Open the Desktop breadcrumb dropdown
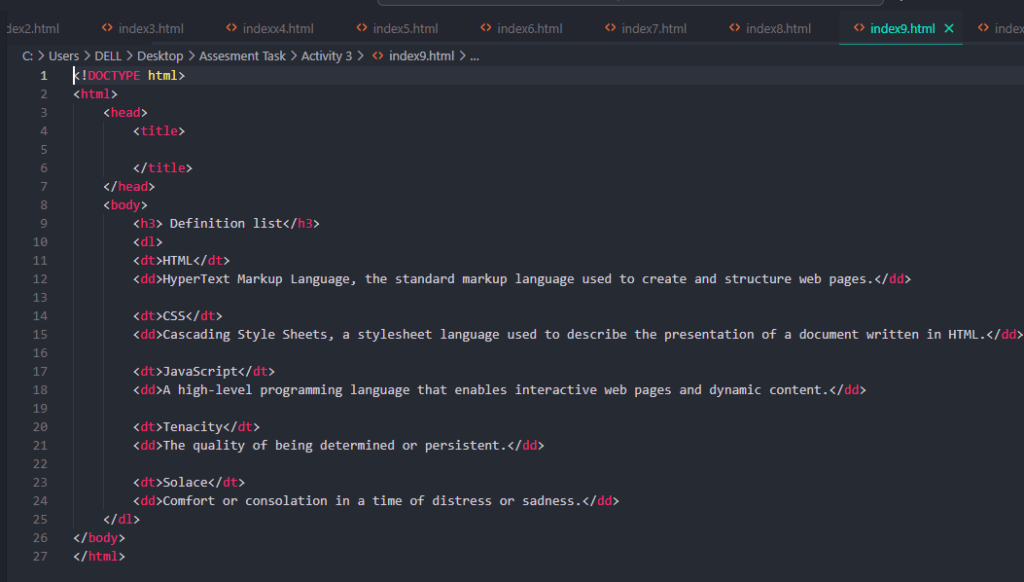This screenshot has width=1024, height=582. click(160, 56)
